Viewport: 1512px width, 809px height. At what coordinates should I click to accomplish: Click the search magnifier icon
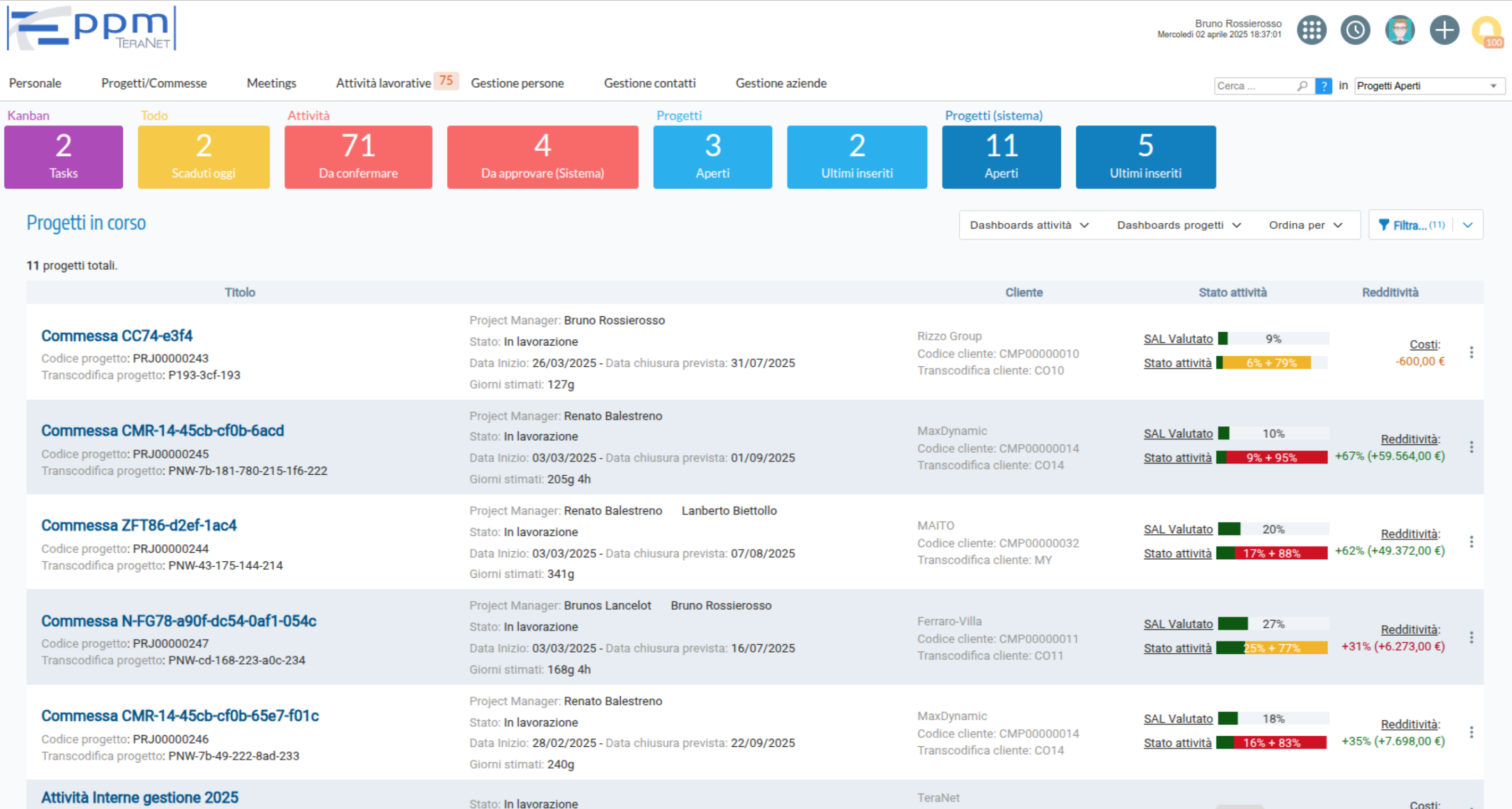pyautogui.click(x=1303, y=86)
